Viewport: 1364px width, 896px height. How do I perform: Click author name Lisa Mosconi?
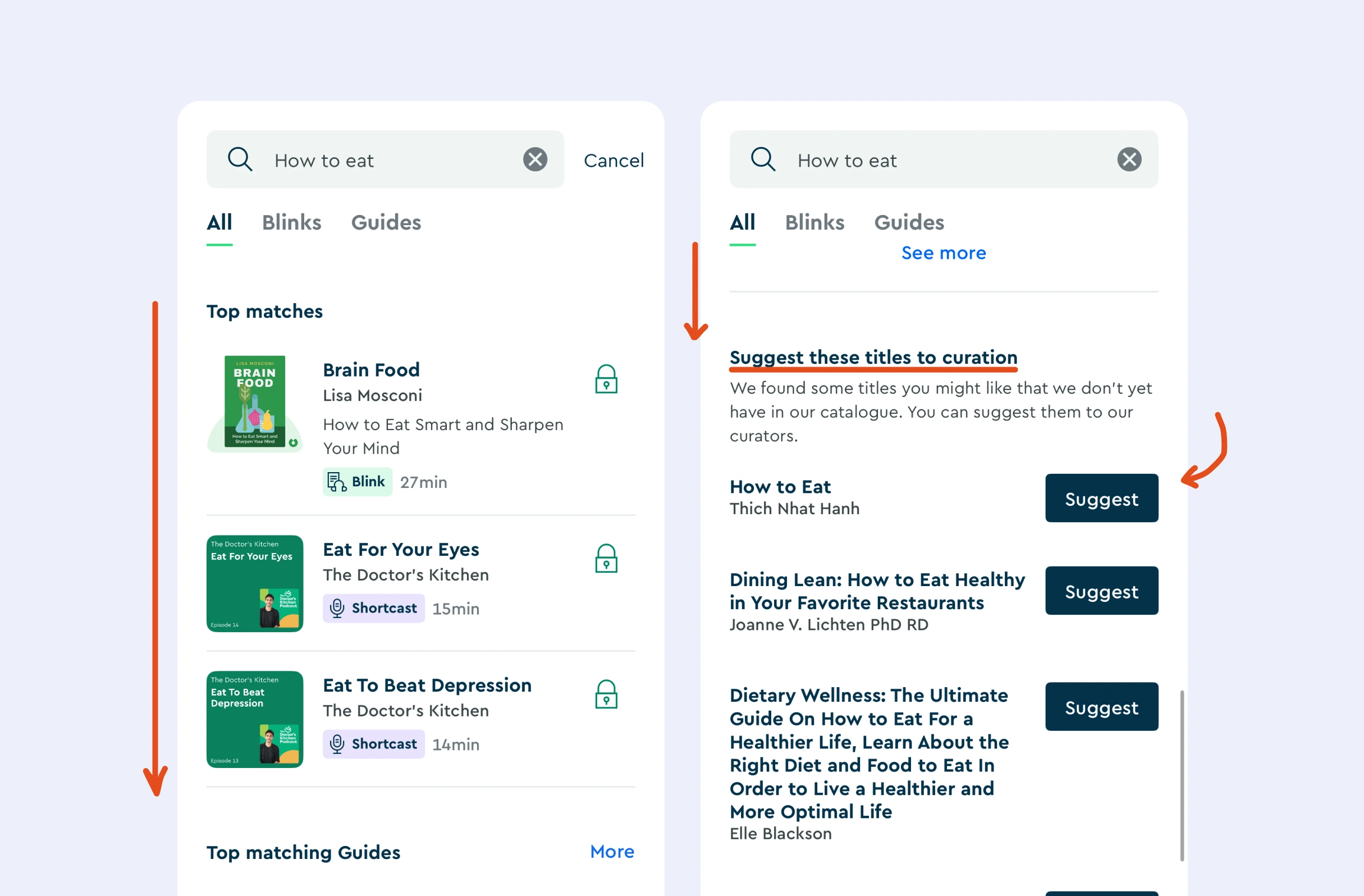click(373, 396)
